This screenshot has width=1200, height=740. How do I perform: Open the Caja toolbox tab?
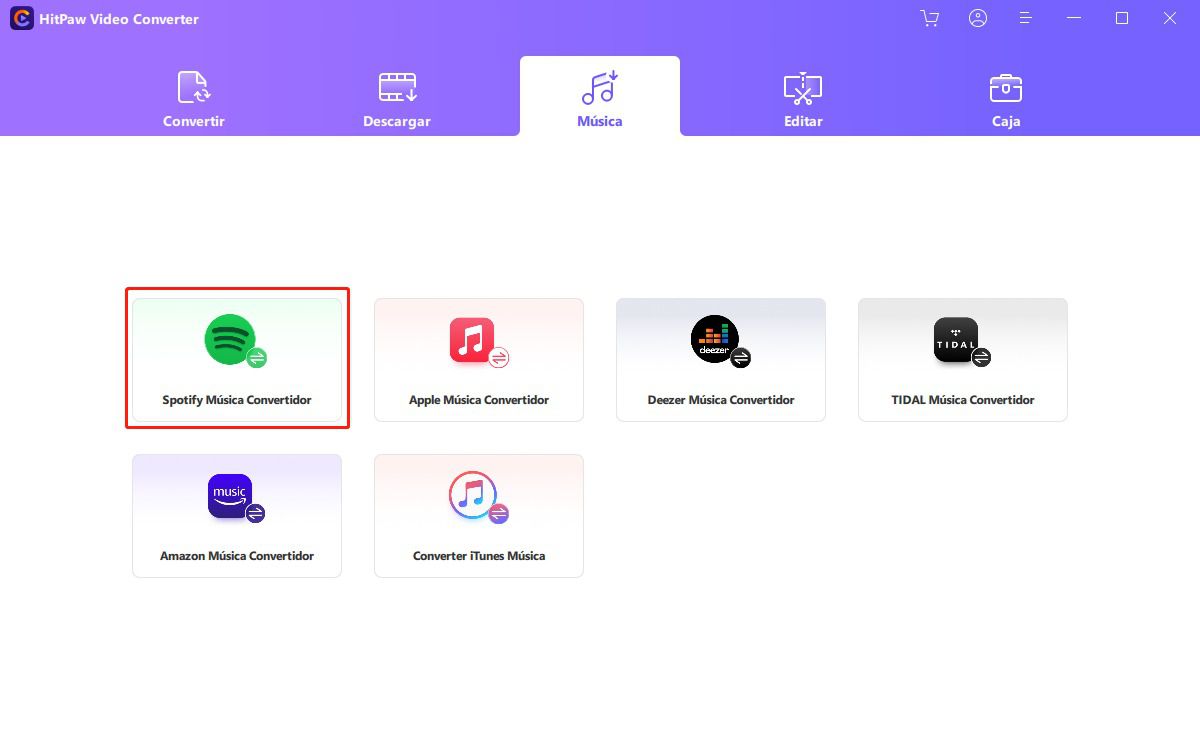tap(1006, 100)
